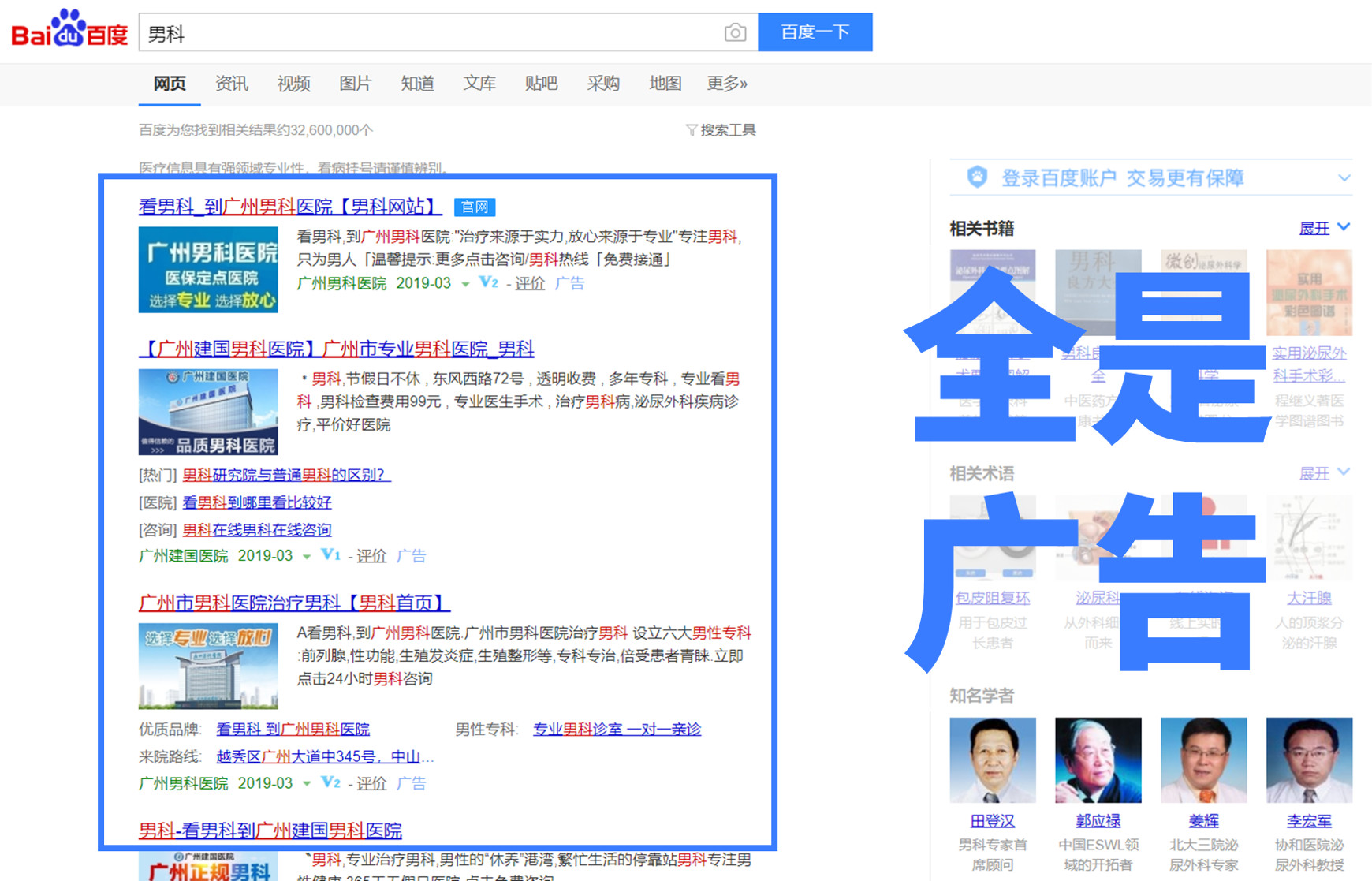
Task: Click V2 verification badge on first result
Action: click(x=488, y=282)
